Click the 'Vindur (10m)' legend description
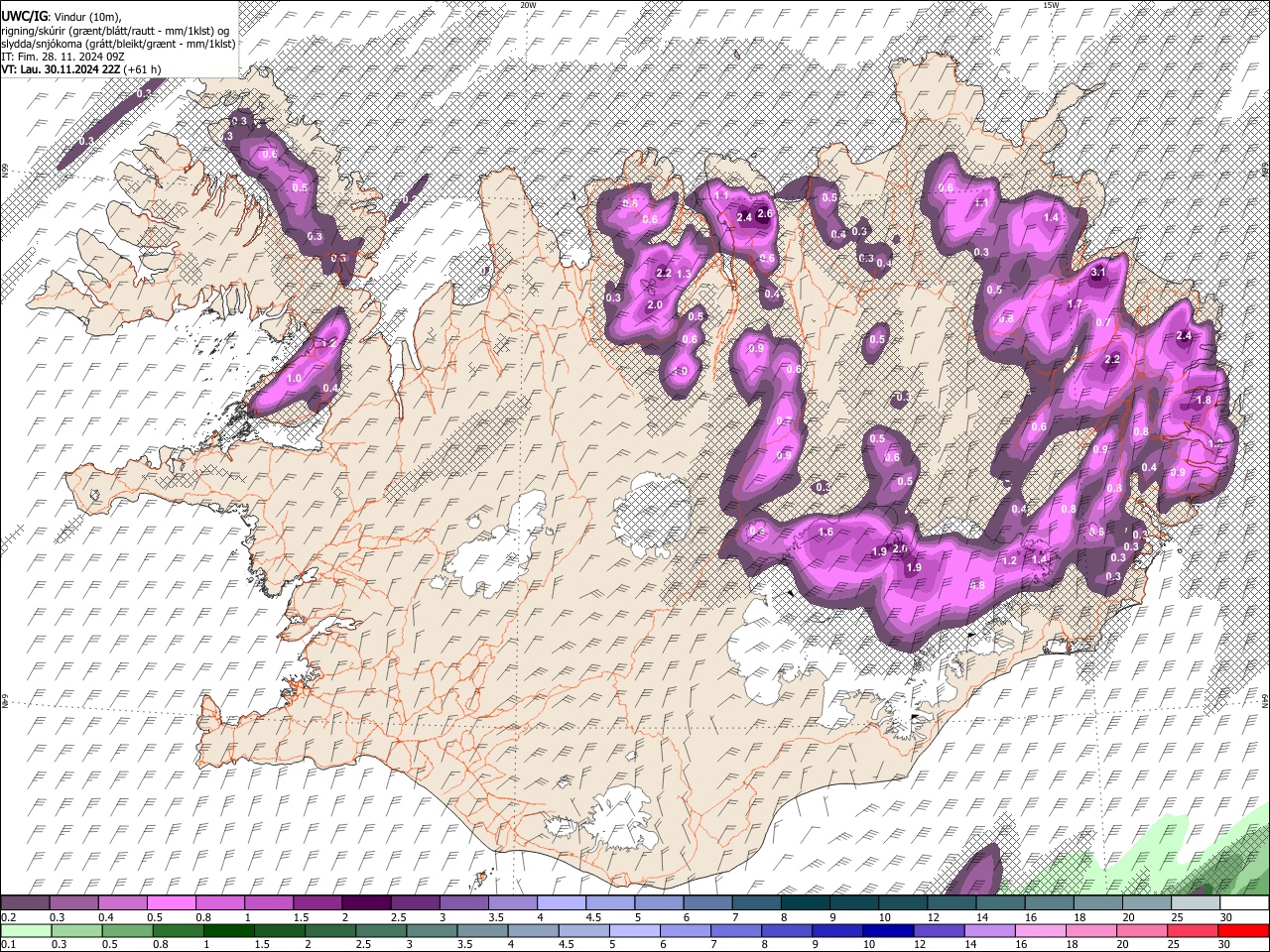Screen dimensions: 1270x952 tap(85, 17)
